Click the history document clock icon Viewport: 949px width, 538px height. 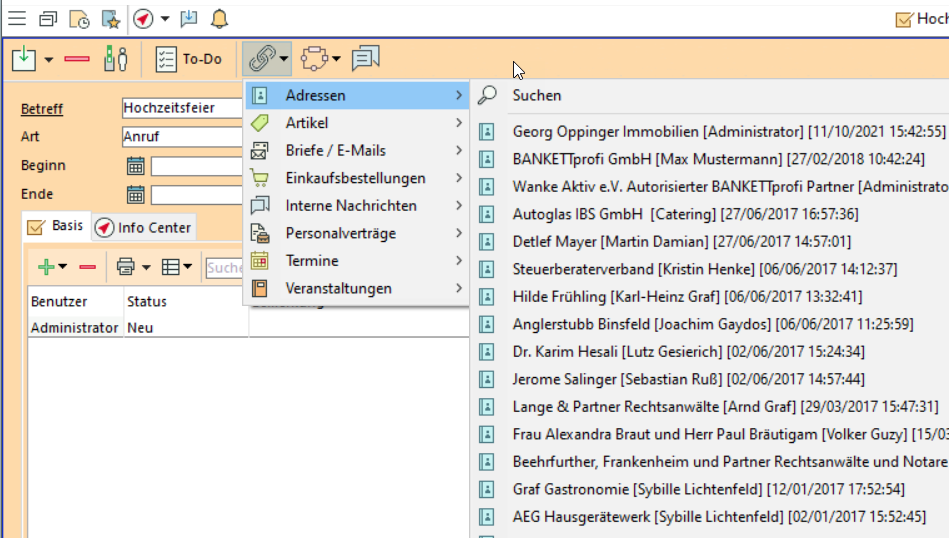click(x=79, y=18)
